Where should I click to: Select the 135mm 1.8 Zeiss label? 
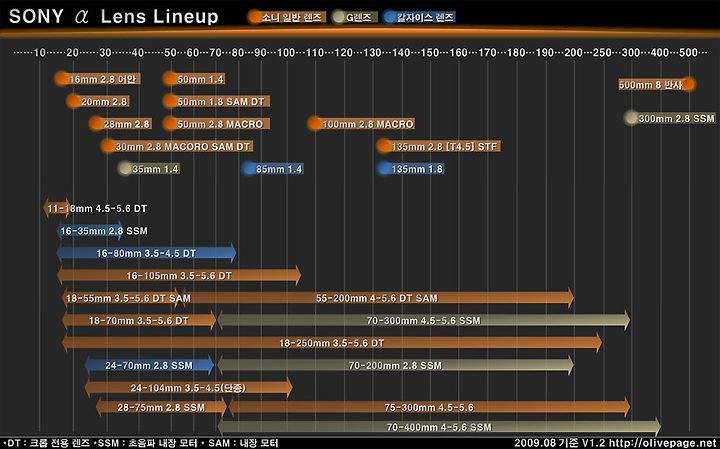411,169
